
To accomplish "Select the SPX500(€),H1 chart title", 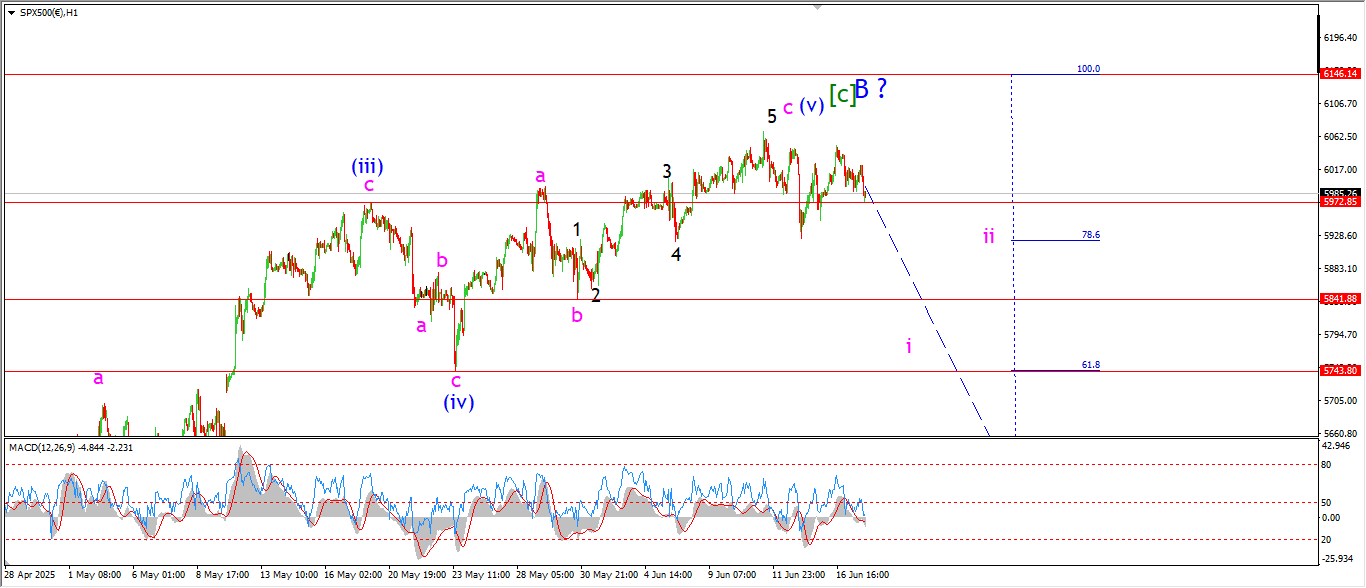I will (48, 13).
